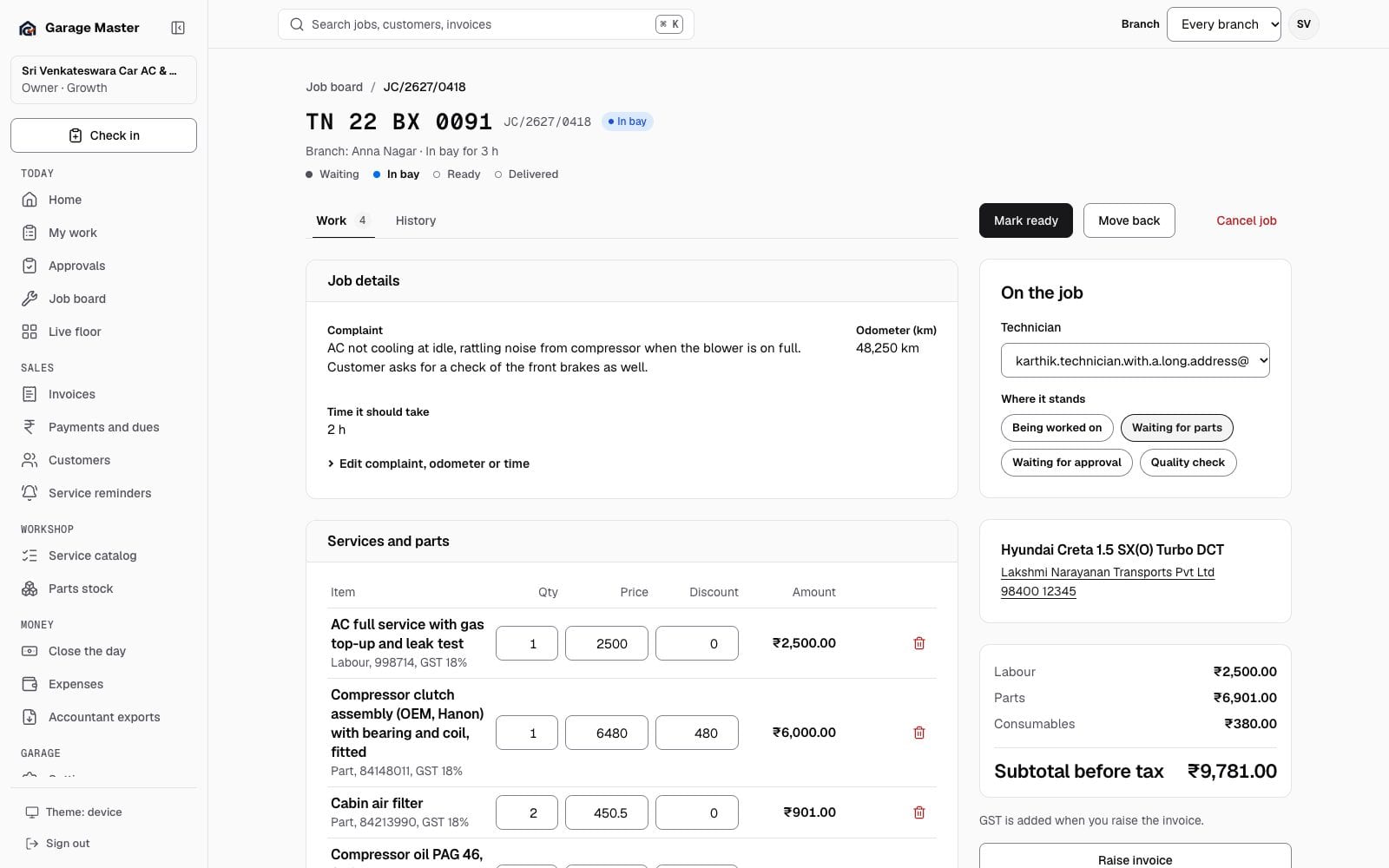Open My work page icon
Screen dimensions: 1389x868
pos(30,233)
